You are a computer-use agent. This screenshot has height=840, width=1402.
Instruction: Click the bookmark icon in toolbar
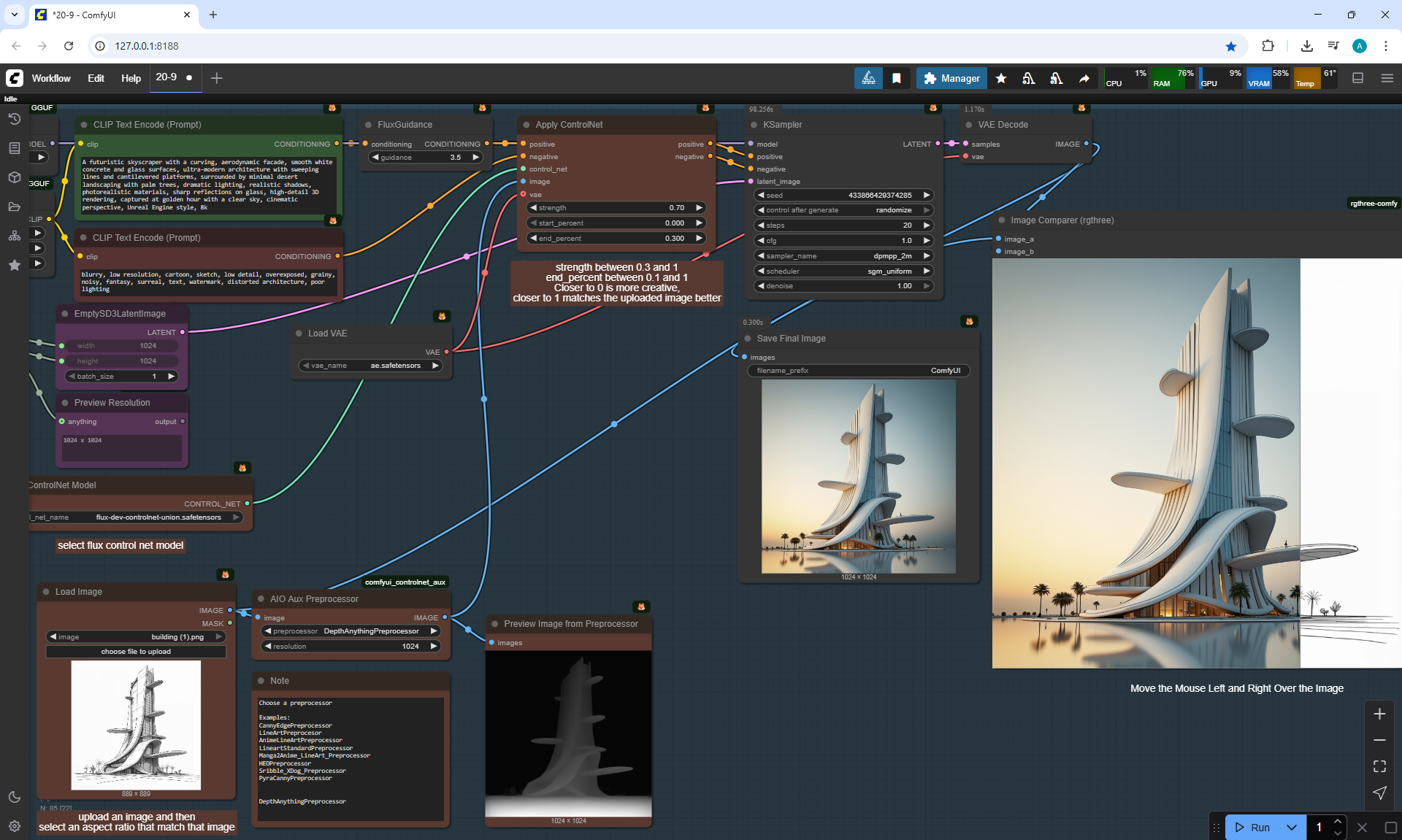point(897,78)
